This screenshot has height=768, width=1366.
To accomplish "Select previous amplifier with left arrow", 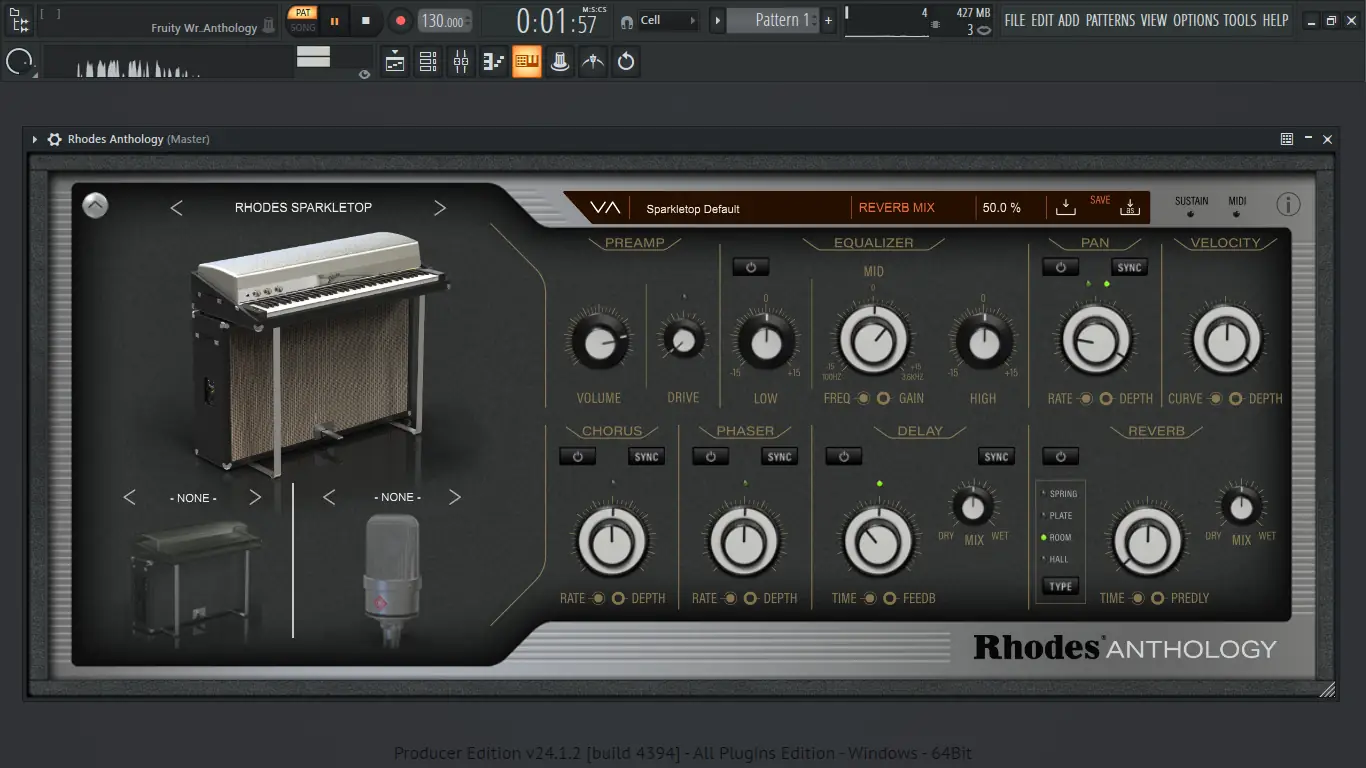I will click(x=129, y=497).
